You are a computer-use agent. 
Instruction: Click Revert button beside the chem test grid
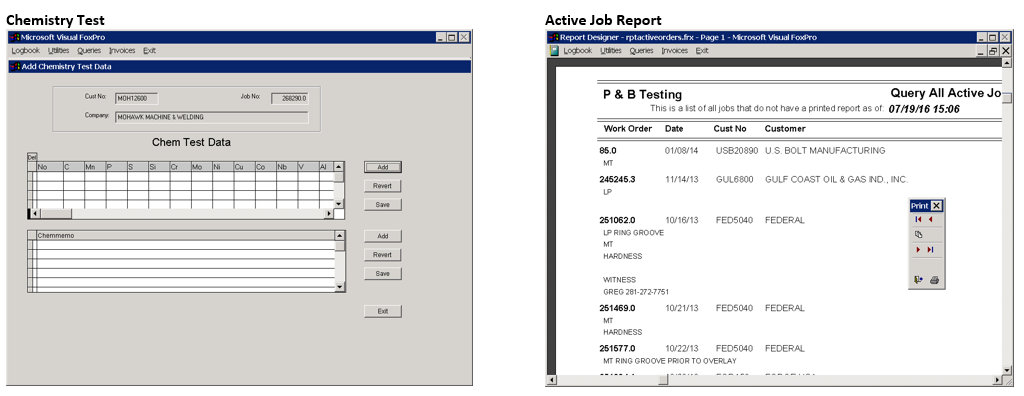pyautogui.click(x=383, y=186)
